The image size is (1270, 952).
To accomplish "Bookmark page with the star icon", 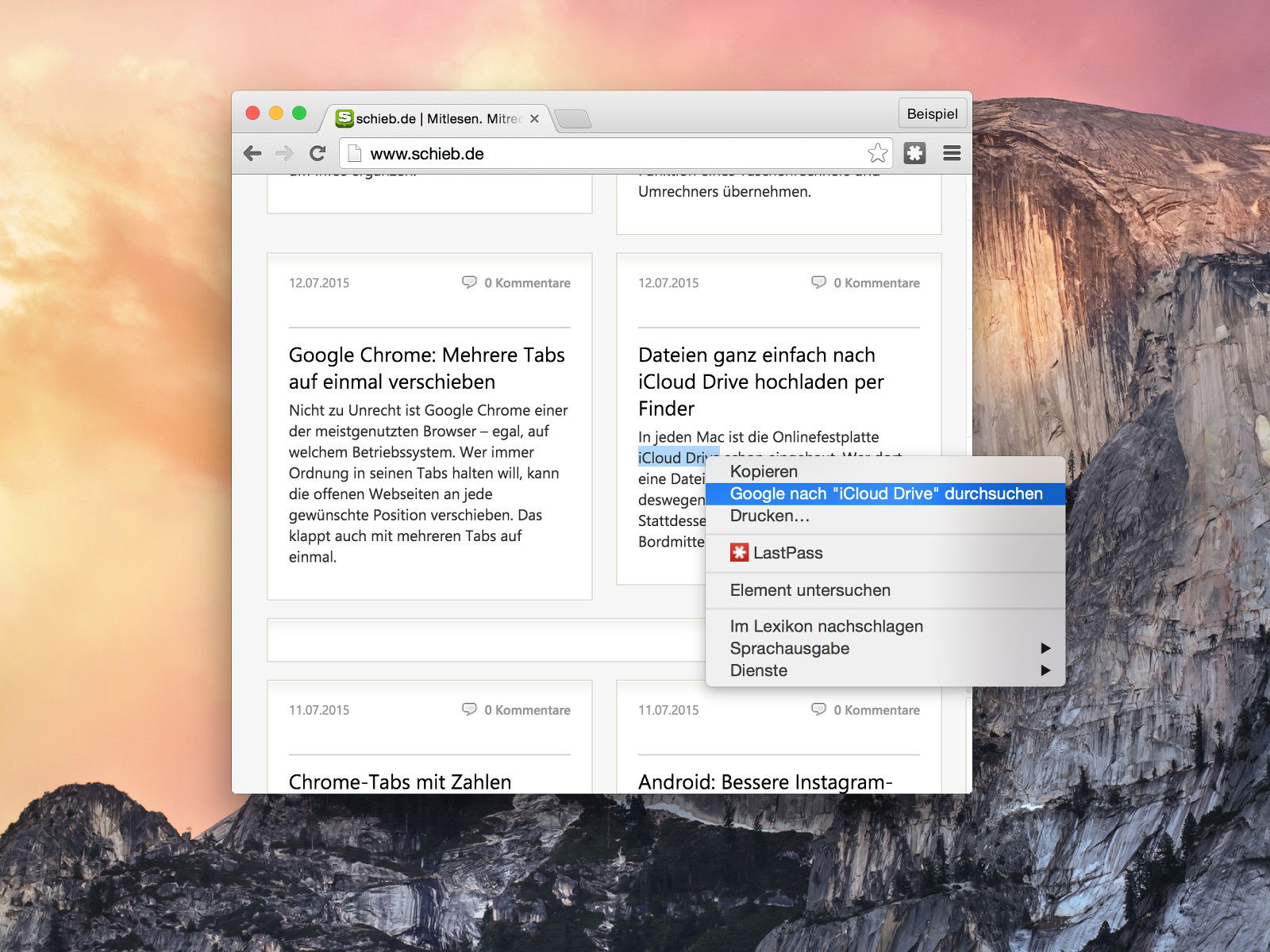I will pos(877,153).
